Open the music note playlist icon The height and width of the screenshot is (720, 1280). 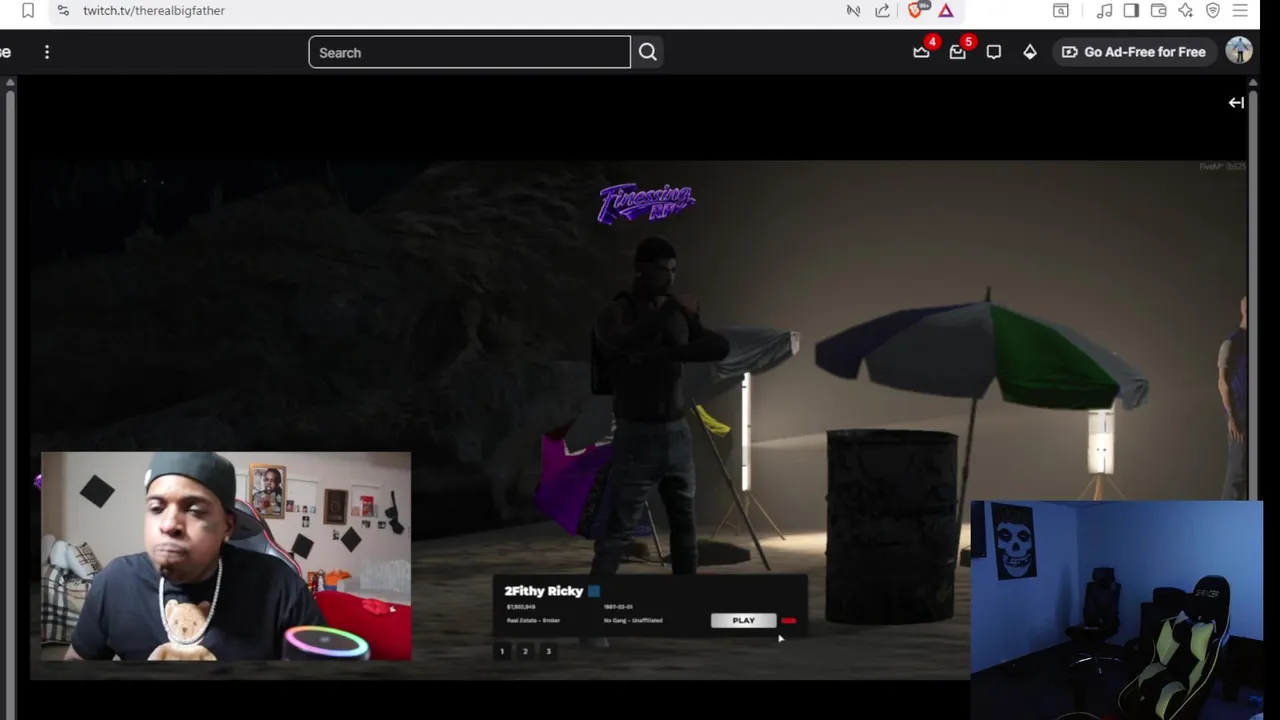pos(1105,10)
